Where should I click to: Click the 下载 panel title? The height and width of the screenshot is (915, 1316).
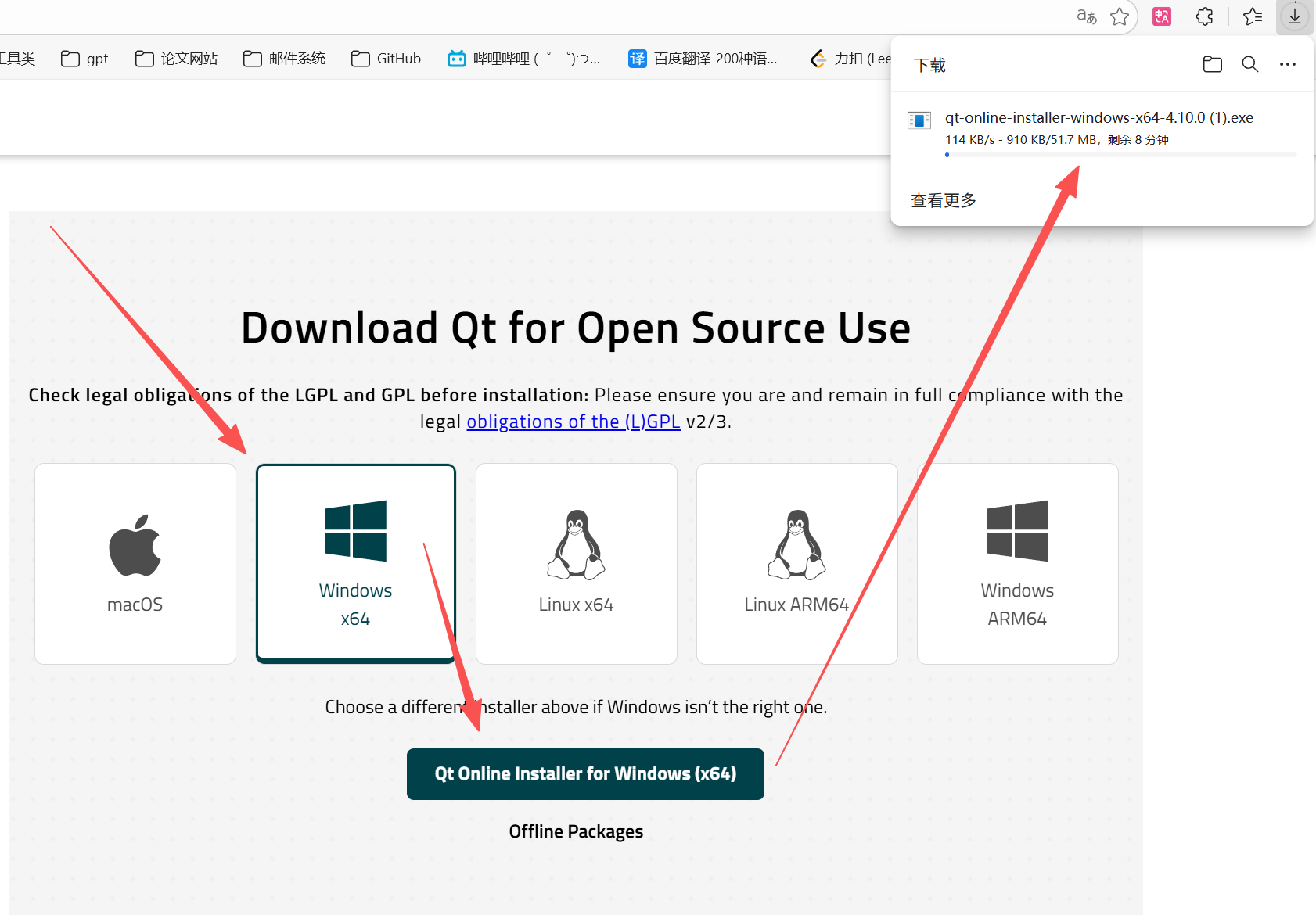pos(929,65)
